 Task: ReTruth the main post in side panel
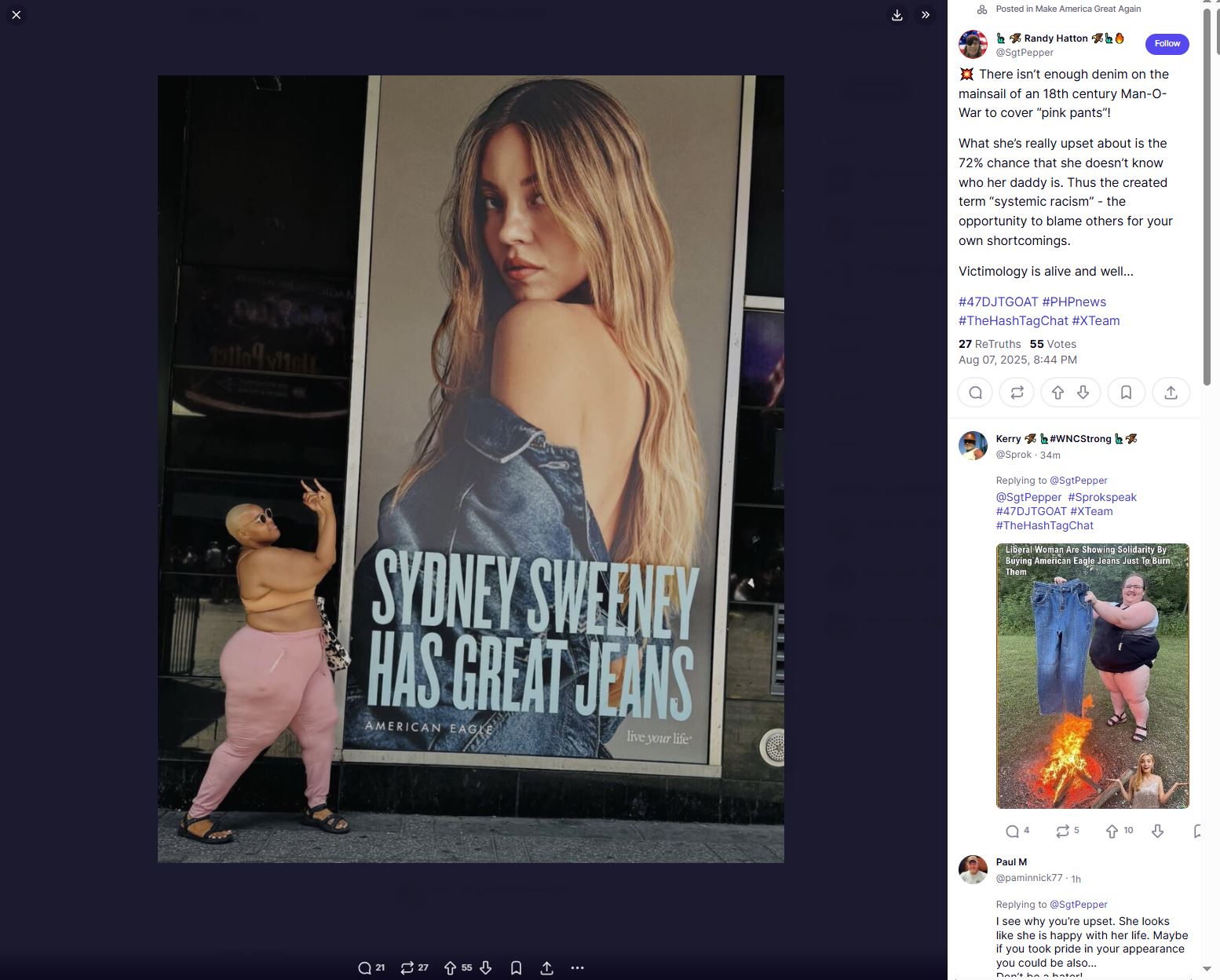tap(1017, 393)
